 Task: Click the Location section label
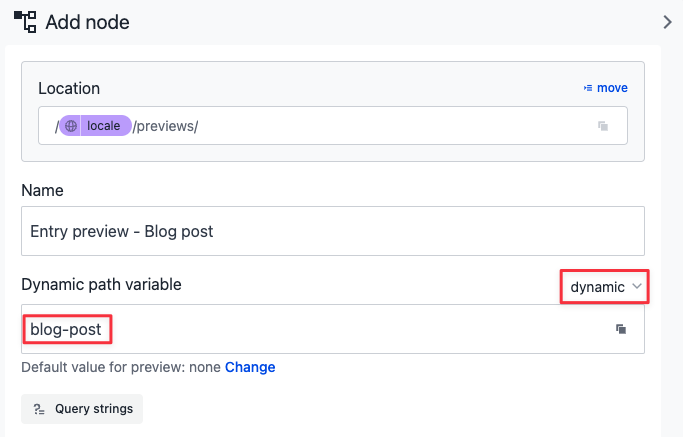click(x=69, y=88)
